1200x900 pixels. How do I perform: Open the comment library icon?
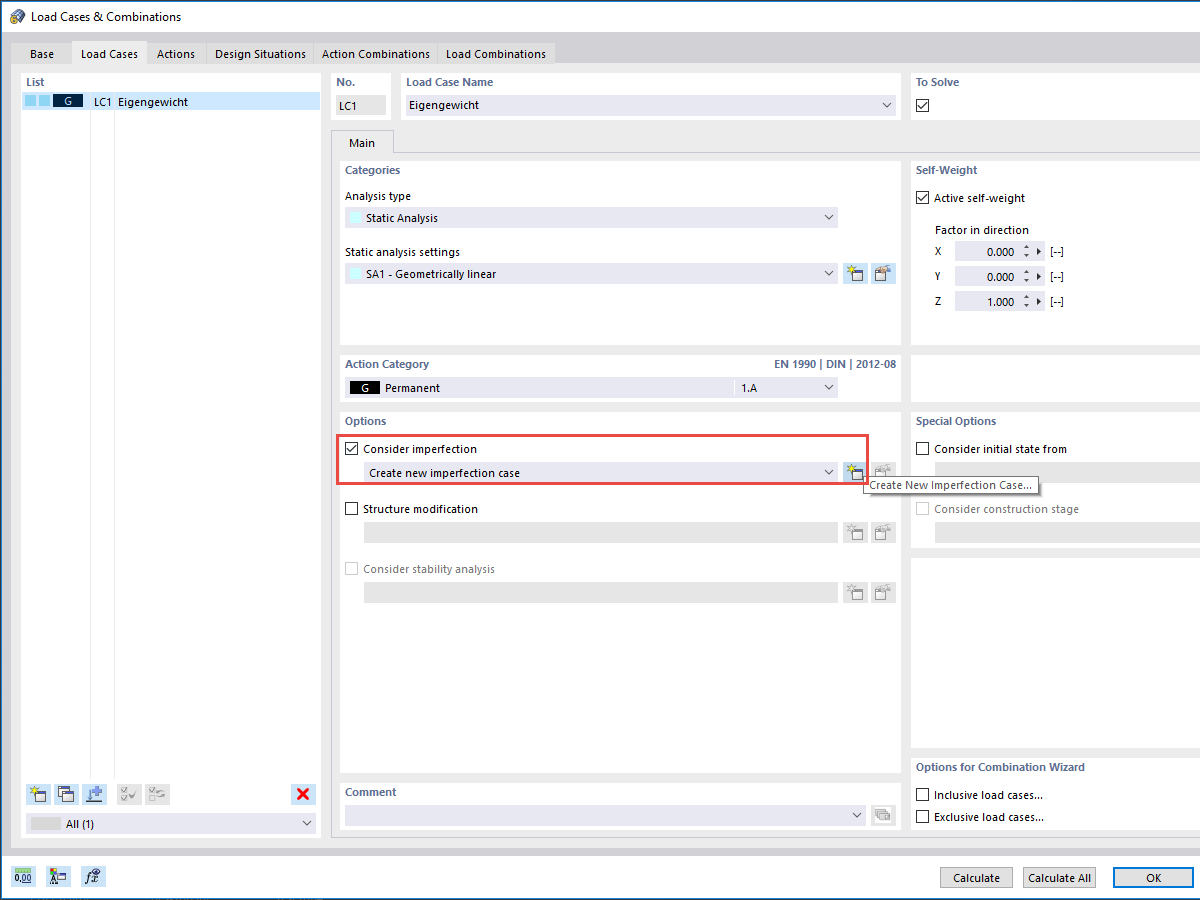(883, 816)
